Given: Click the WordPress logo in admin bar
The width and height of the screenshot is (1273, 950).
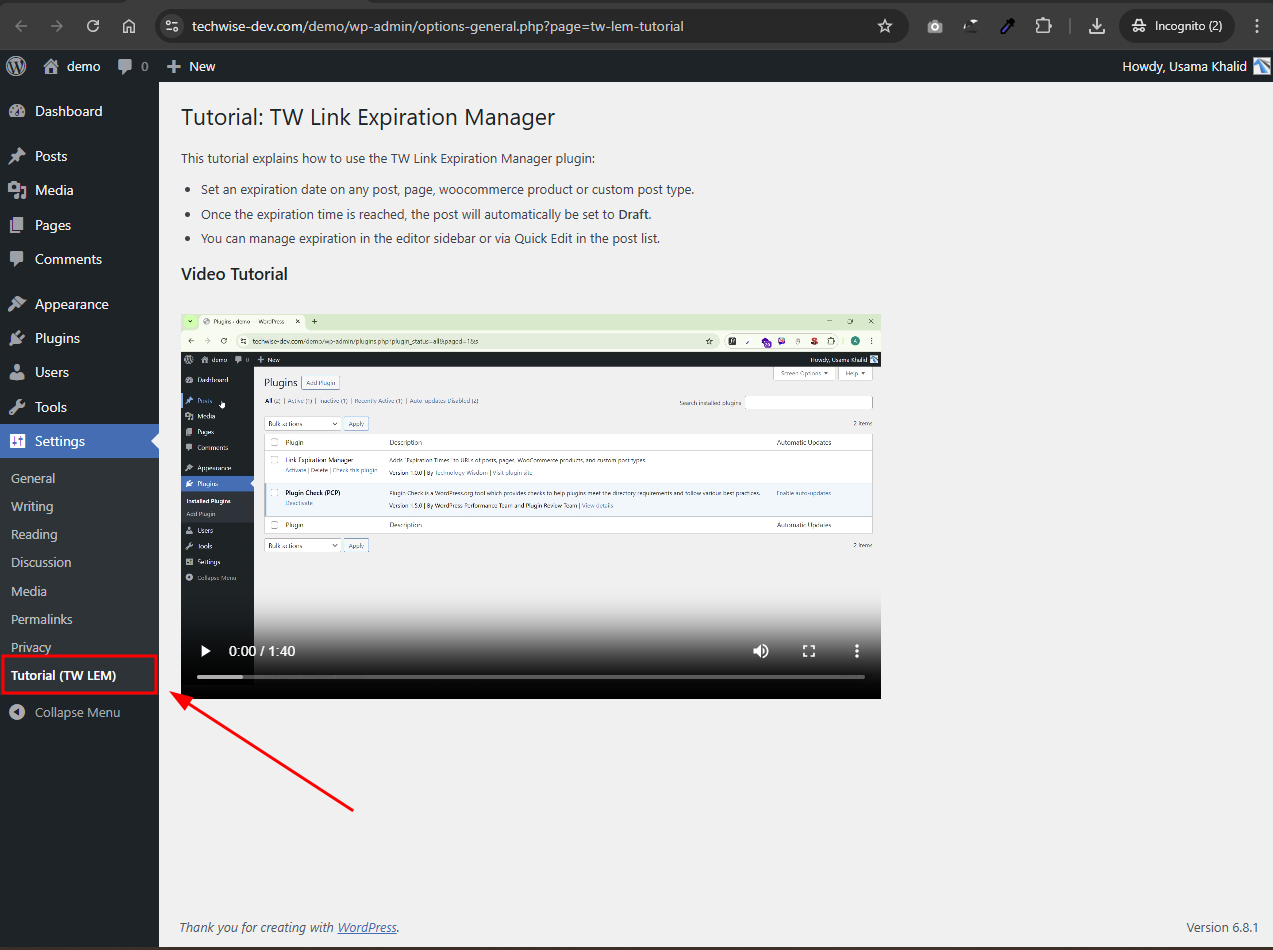Looking at the screenshot, I should [x=16, y=66].
